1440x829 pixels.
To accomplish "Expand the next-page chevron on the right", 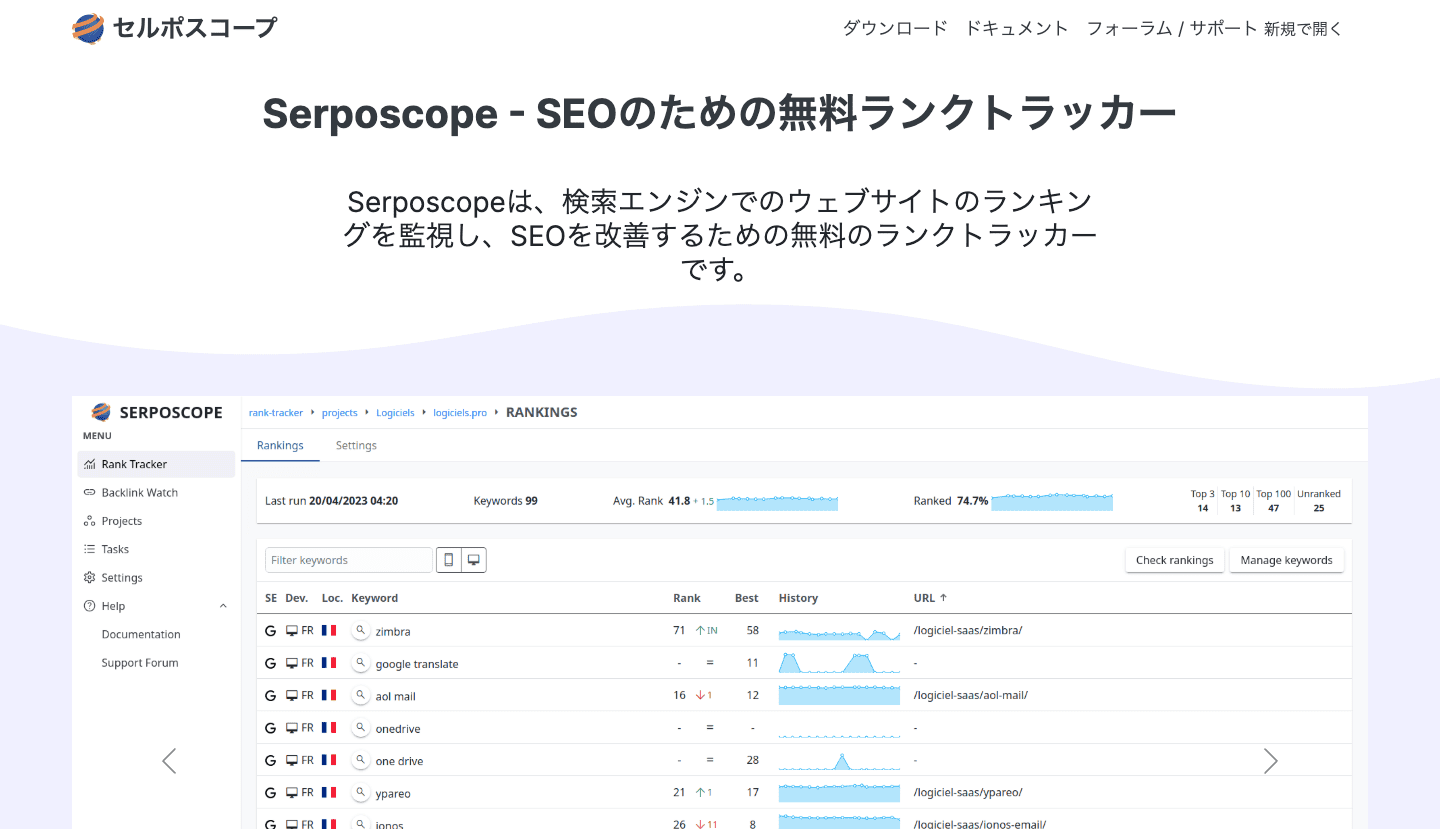I will coord(1271,760).
